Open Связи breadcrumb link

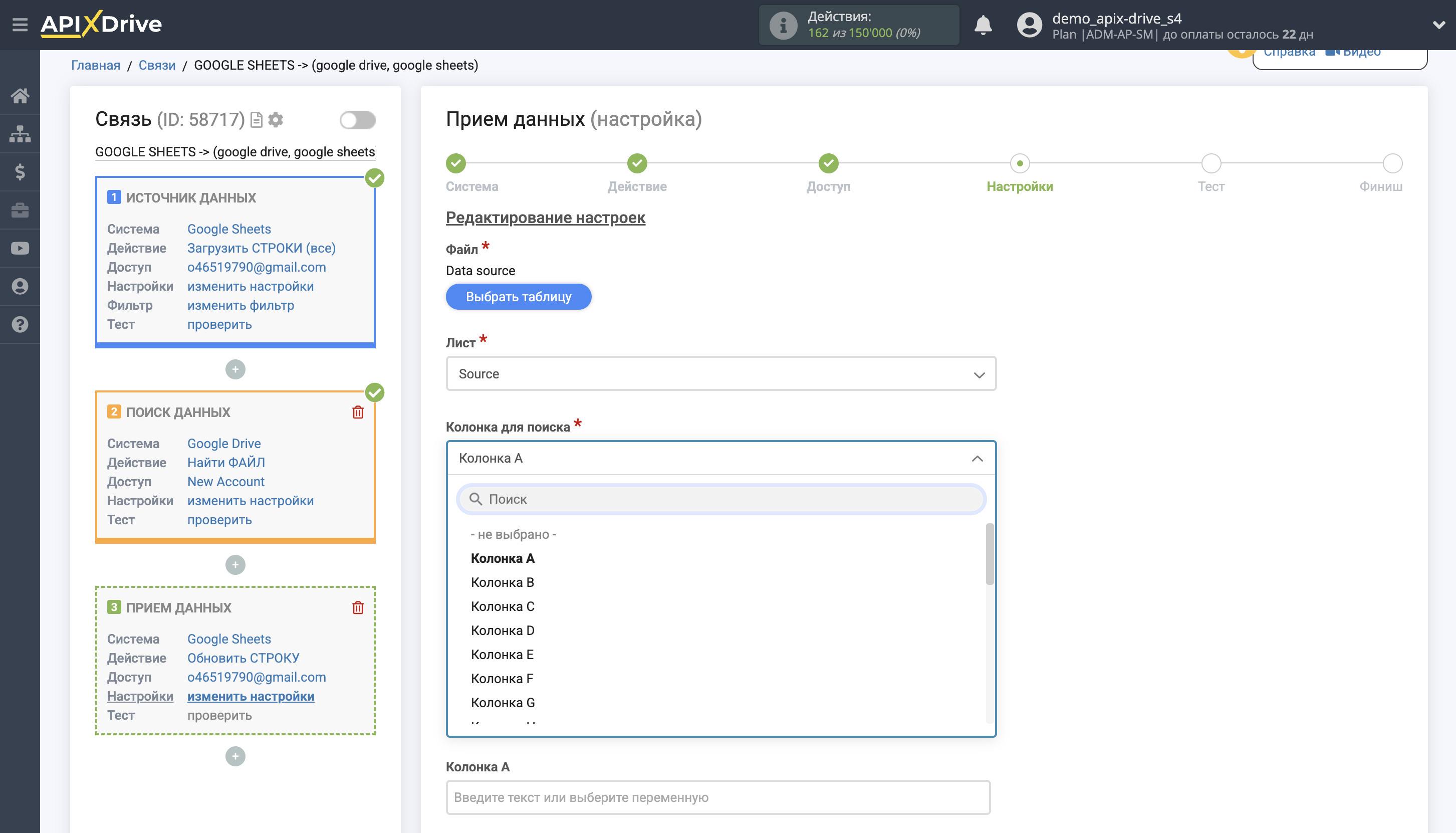(x=157, y=65)
